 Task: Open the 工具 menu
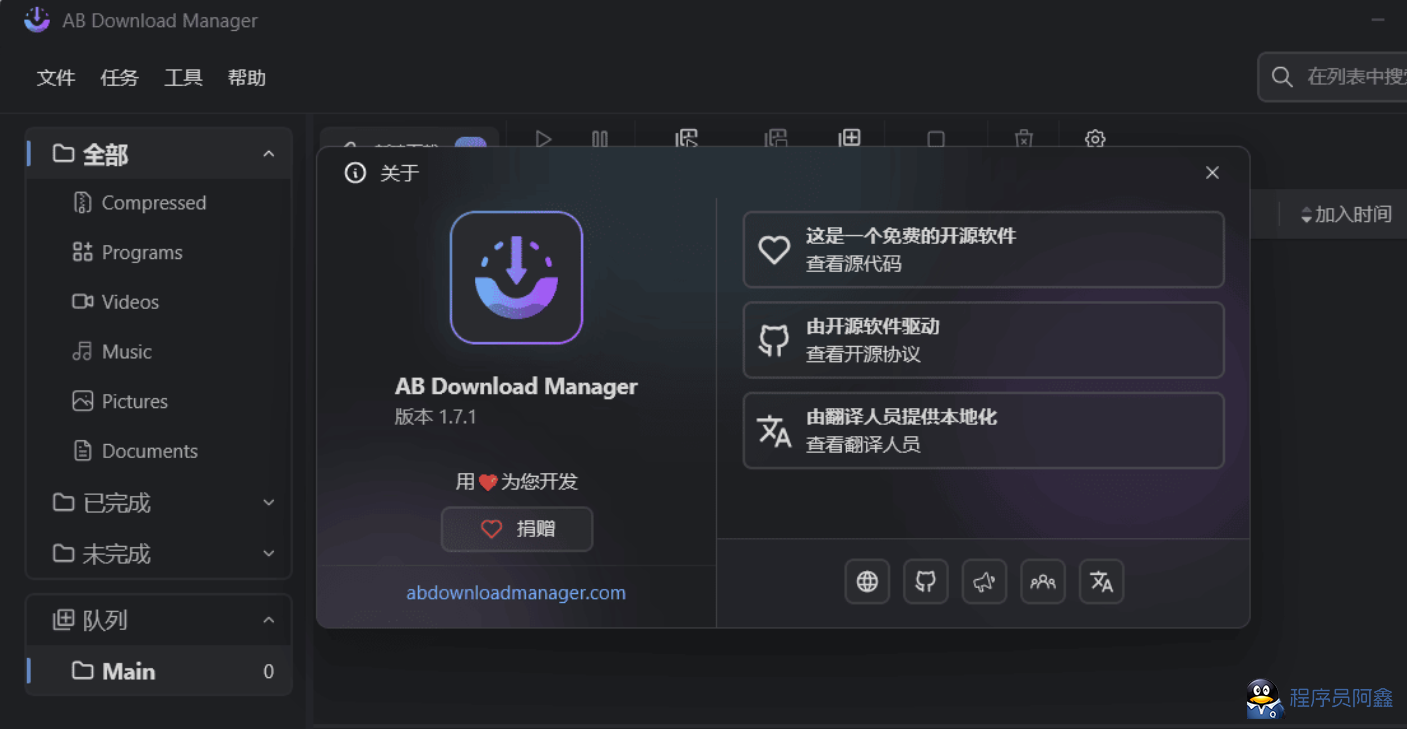click(x=183, y=78)
